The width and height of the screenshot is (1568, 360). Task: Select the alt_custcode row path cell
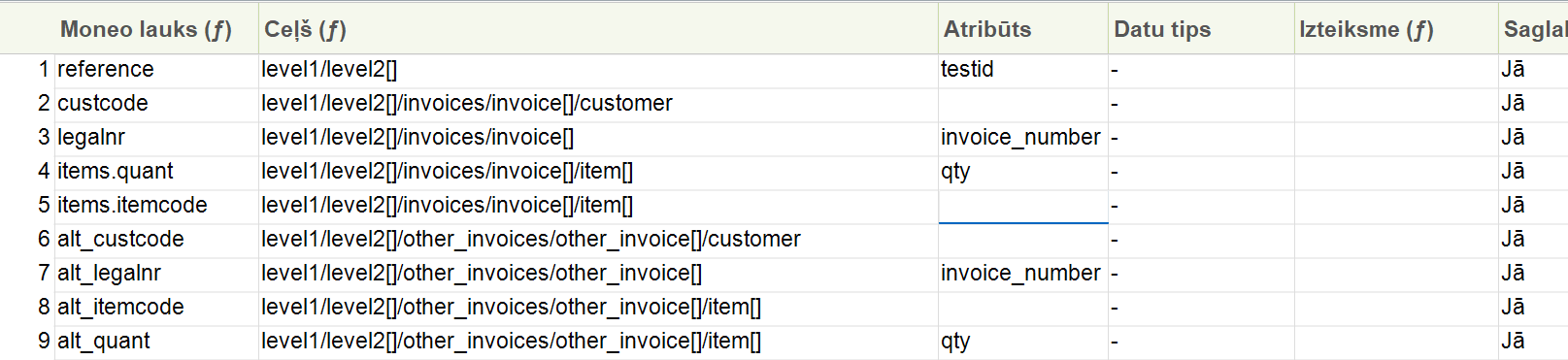[x=598, y=240]
